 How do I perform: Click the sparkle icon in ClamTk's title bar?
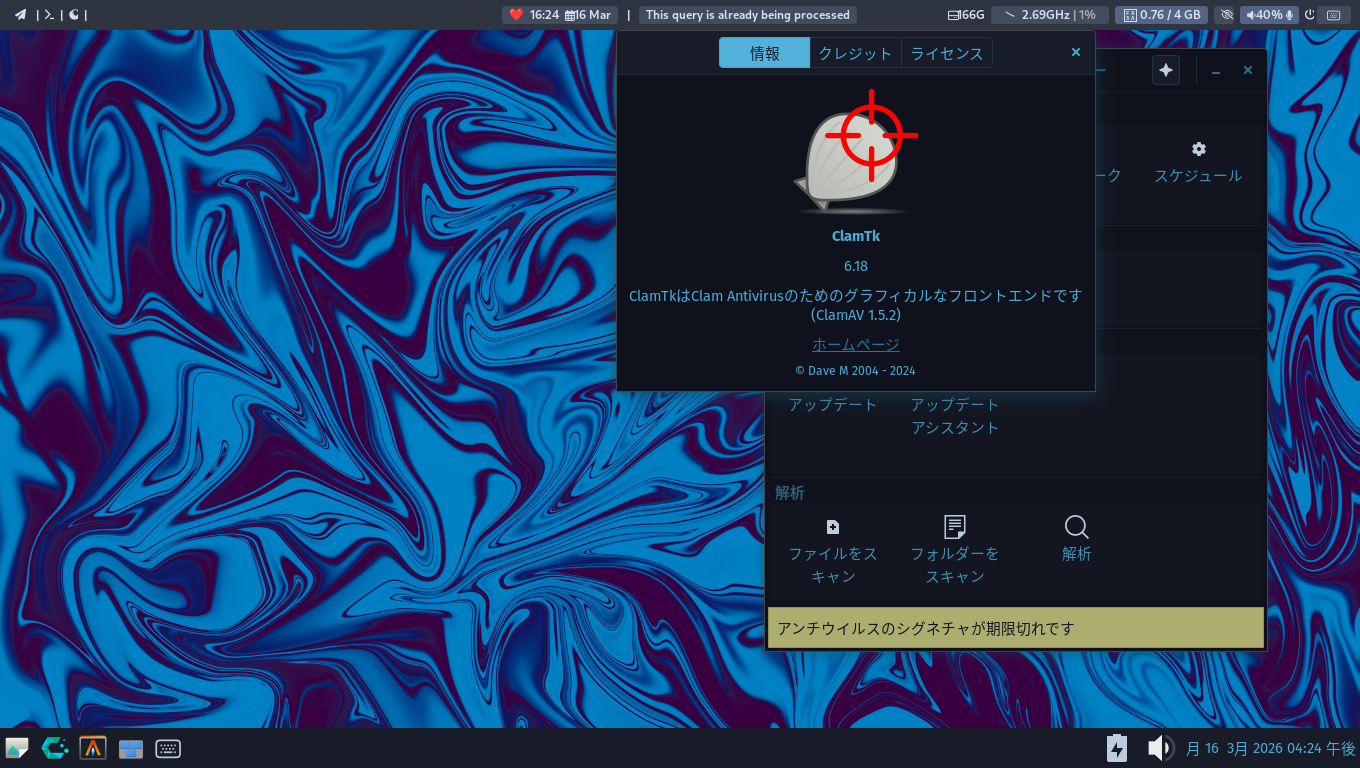pos(1165,70)
